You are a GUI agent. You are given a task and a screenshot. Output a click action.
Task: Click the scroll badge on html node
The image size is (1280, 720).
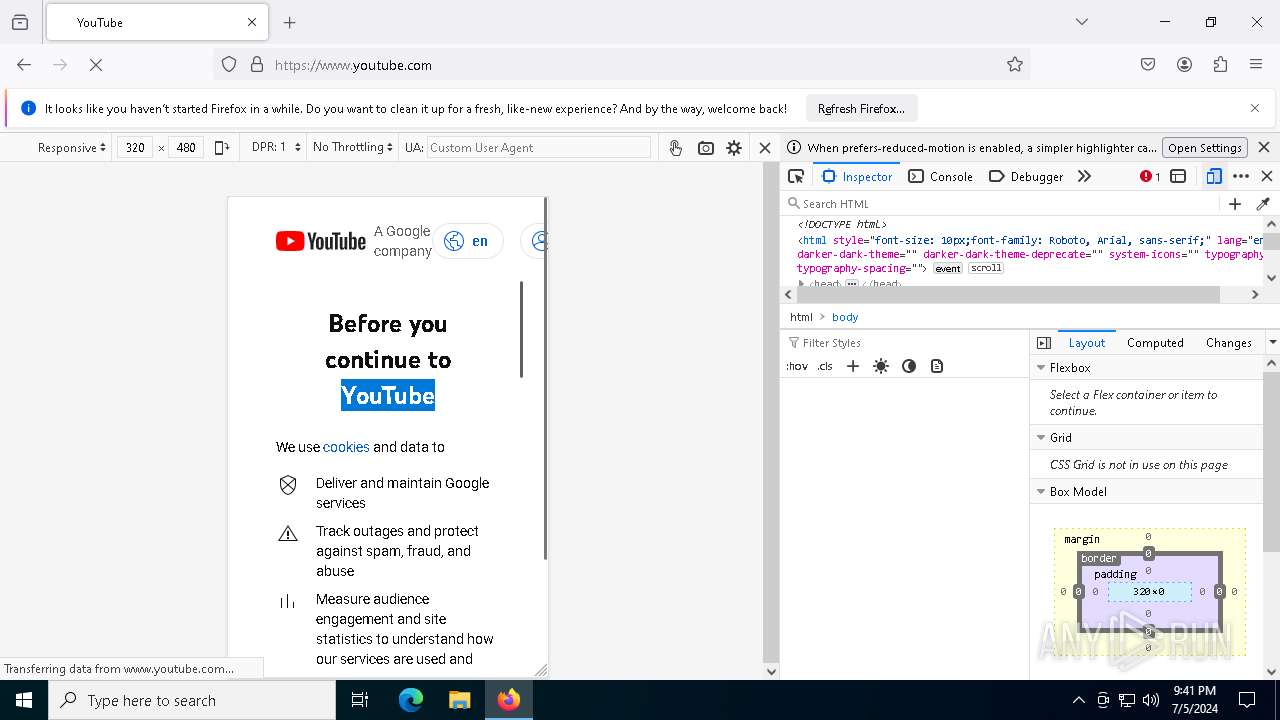click(x=986, y=268)
